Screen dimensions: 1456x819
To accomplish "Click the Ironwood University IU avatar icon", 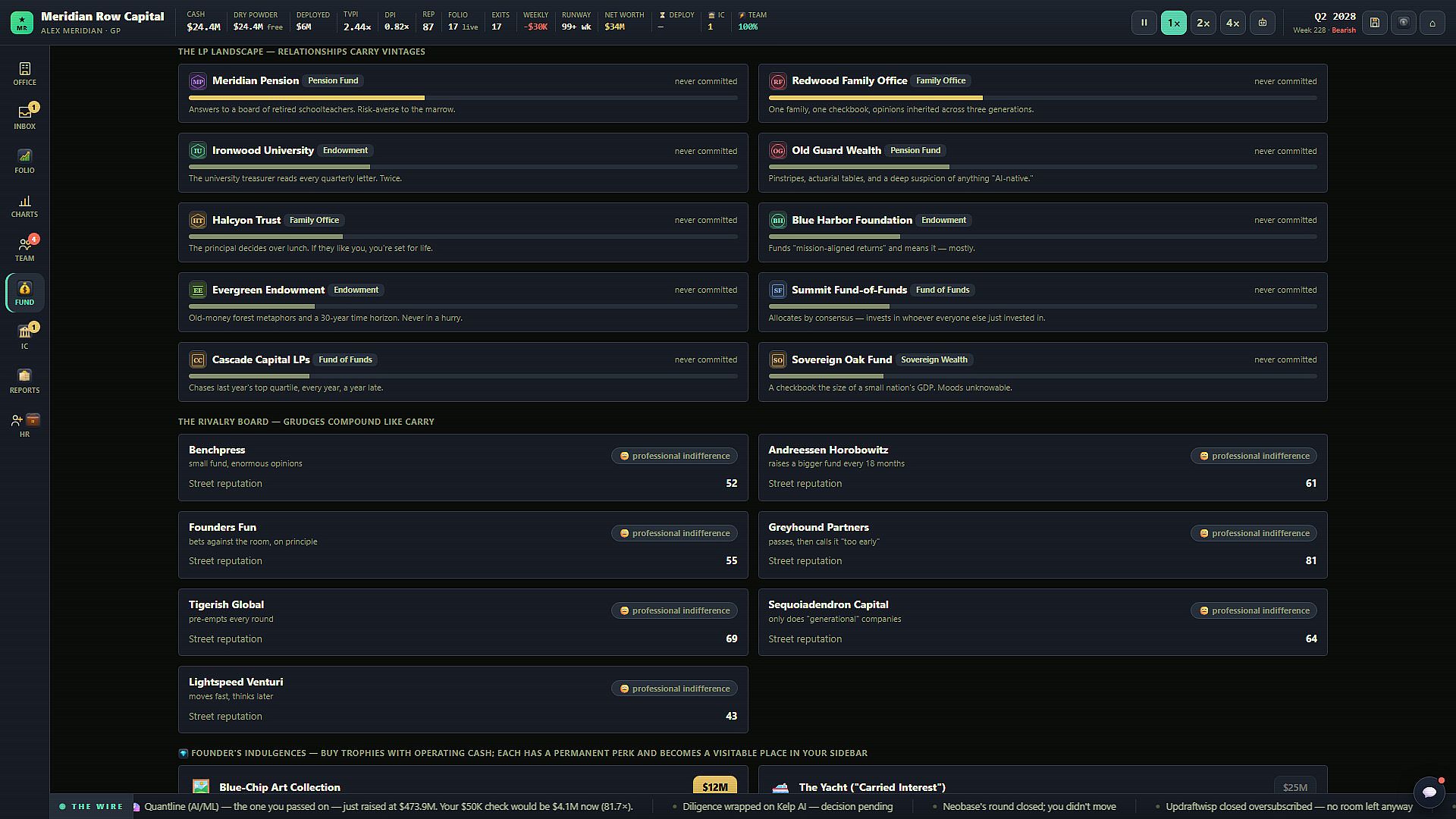I will click(198, 151).
